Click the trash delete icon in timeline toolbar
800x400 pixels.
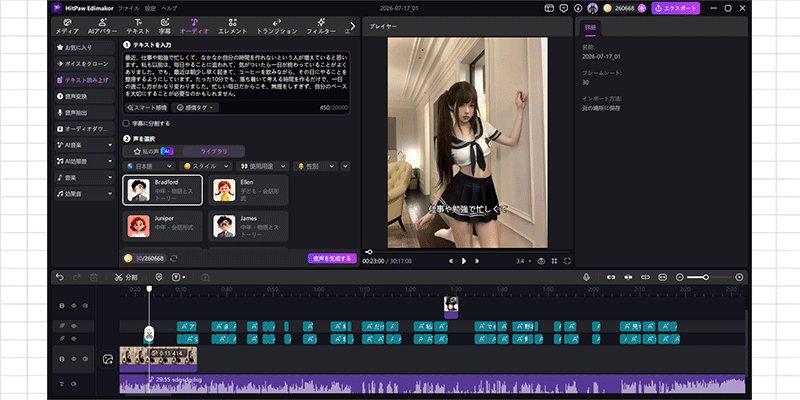click(x=93, y=277)
